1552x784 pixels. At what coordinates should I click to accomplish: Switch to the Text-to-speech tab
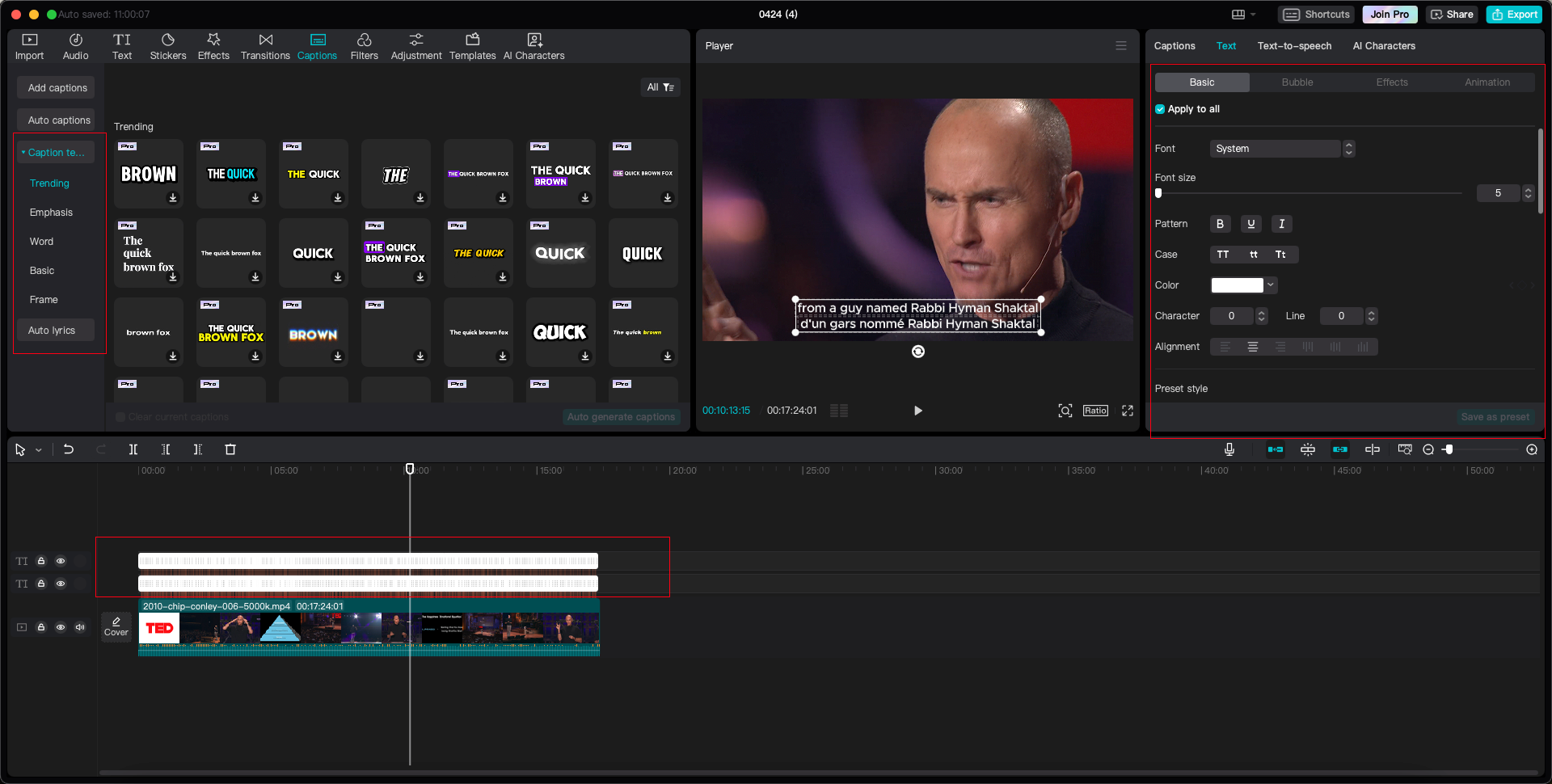pyautogui.click(x=1293, y=46)
